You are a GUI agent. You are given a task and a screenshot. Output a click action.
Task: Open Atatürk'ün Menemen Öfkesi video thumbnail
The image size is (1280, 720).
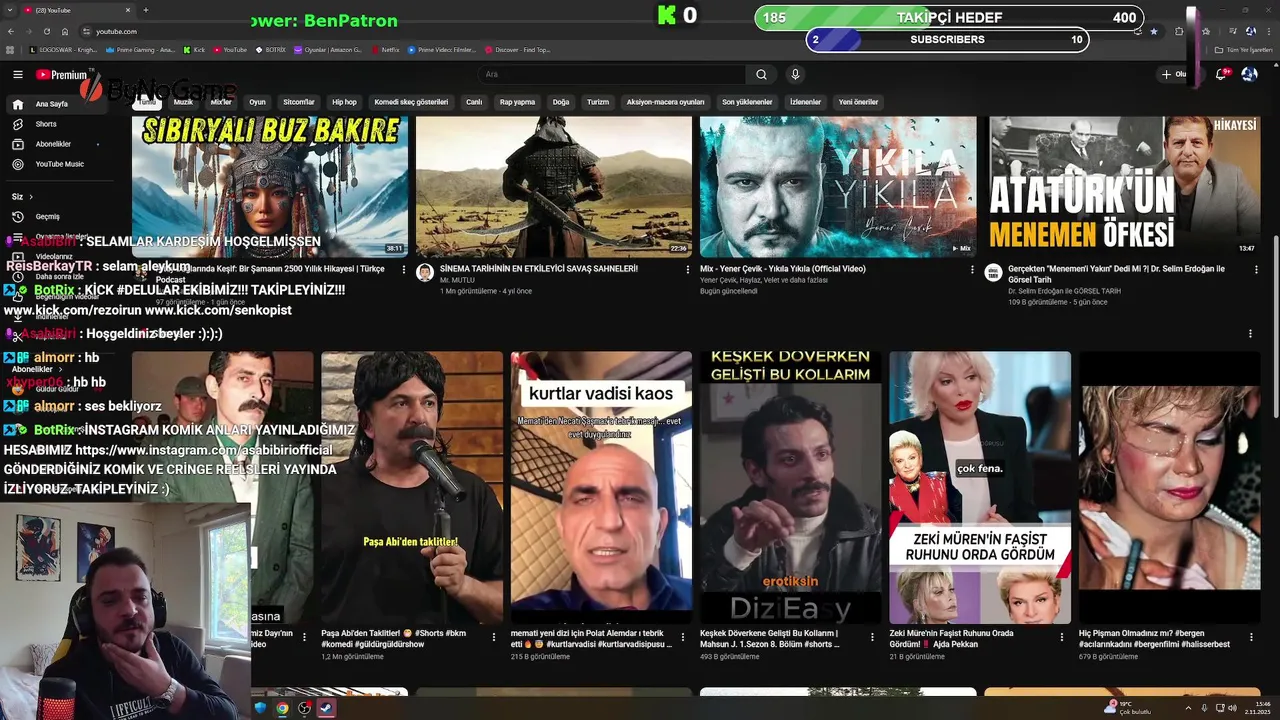point(1122,187)
